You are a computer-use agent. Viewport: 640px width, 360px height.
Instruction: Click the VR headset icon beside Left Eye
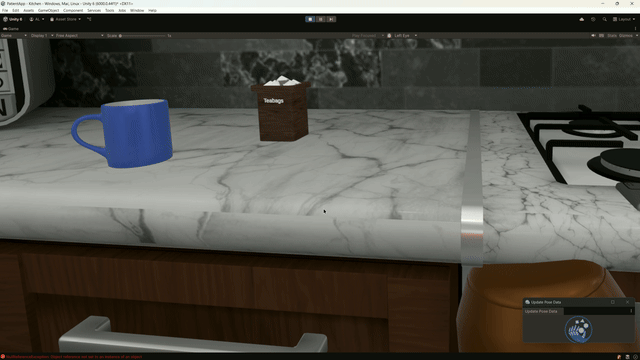tap(389, 36)
